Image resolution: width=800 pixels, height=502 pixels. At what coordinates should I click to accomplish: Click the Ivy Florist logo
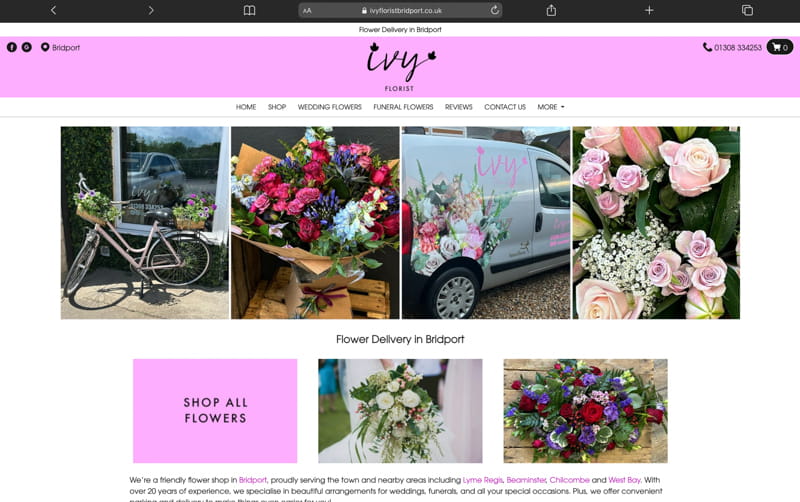[x=401, y=67]
